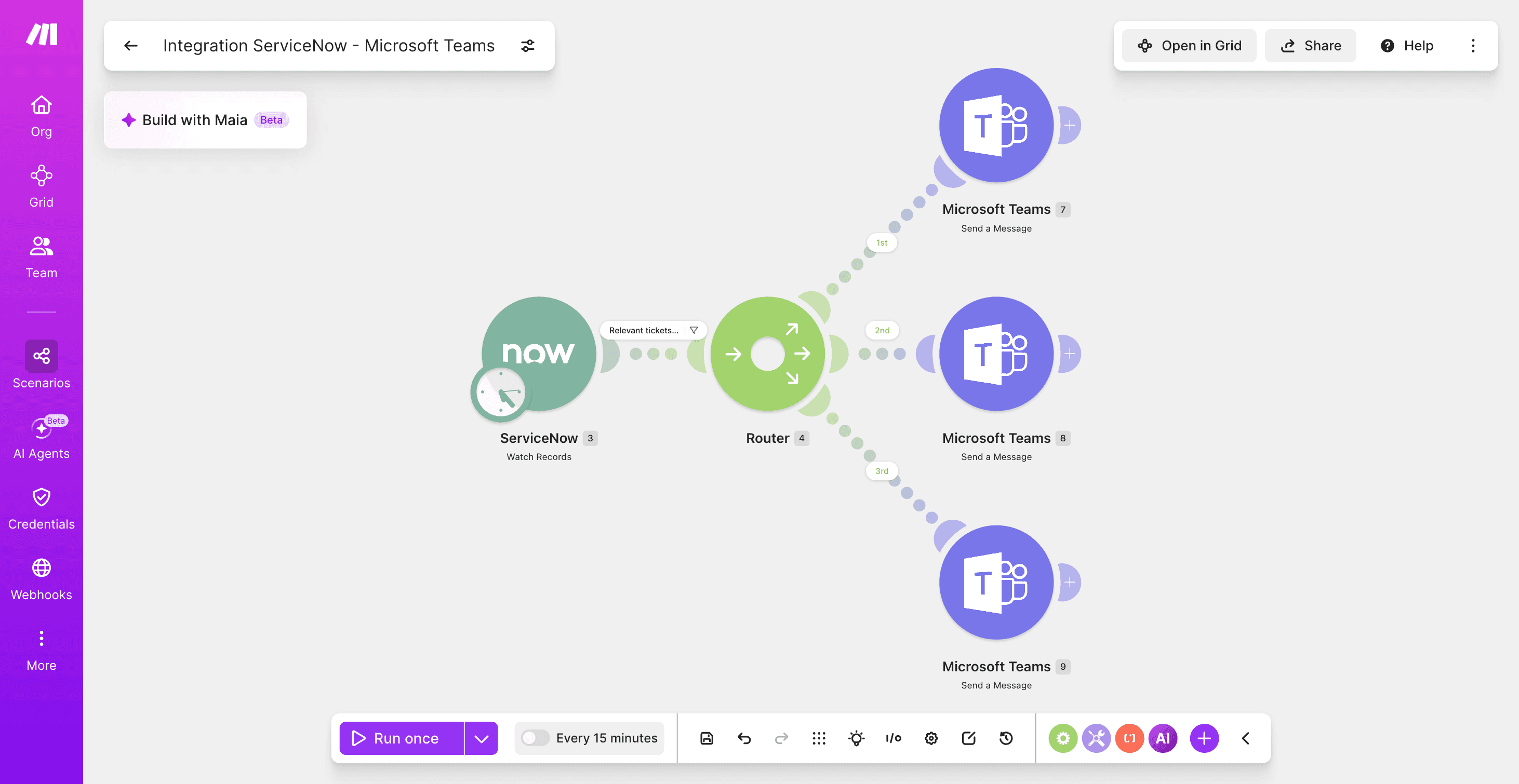The image size is (1519, 784).
Task: Open the Webhooks page
Action: click(41, 579)
